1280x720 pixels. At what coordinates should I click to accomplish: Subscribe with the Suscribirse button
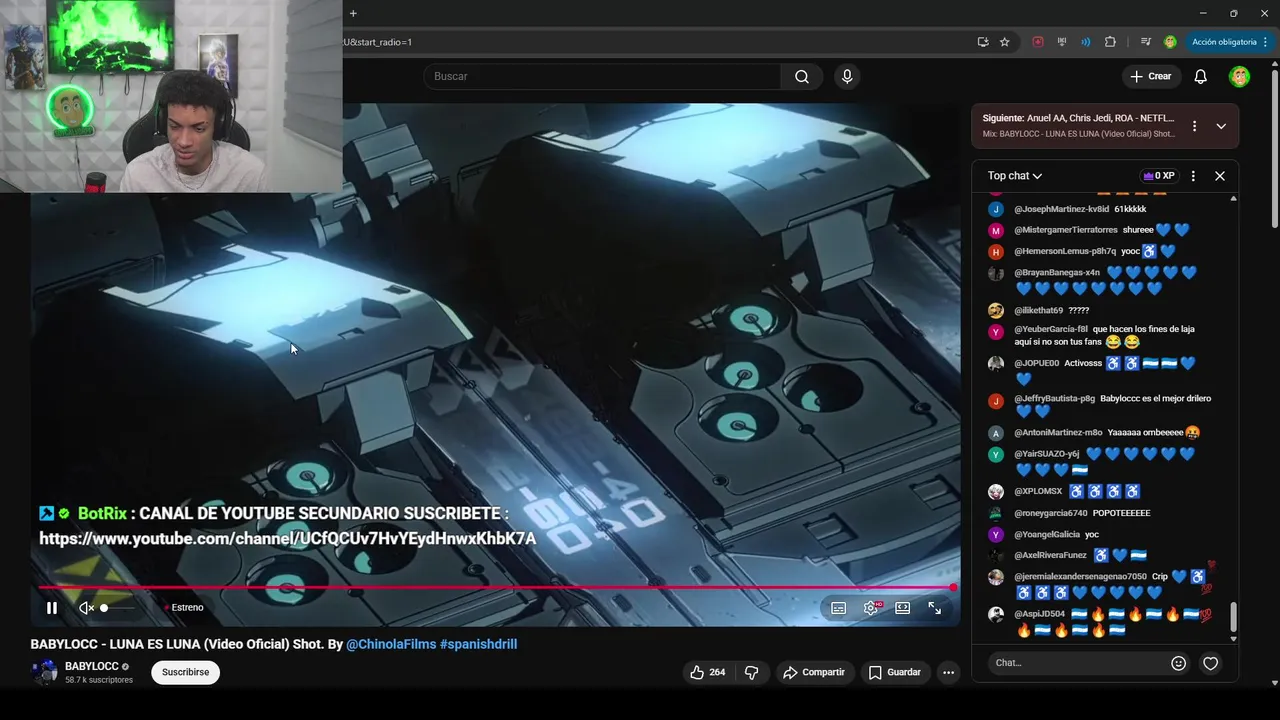click(x=186, y=672)
